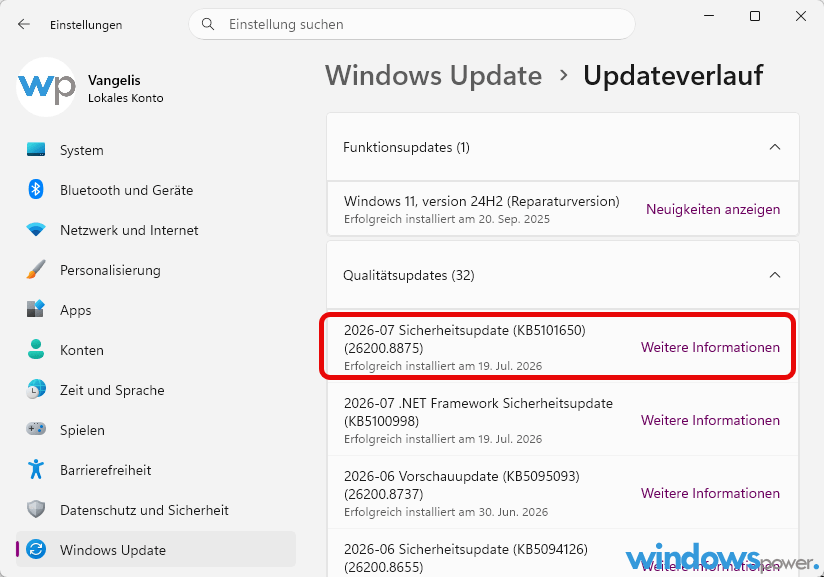The width and height of the screenshot is (824, 577).
Task: Open Bluetooth und Geräte settings
Action: point(156,190)
